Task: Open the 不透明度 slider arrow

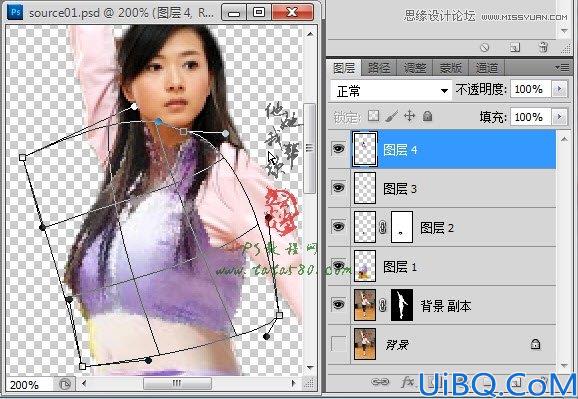Action: (560, 89)
